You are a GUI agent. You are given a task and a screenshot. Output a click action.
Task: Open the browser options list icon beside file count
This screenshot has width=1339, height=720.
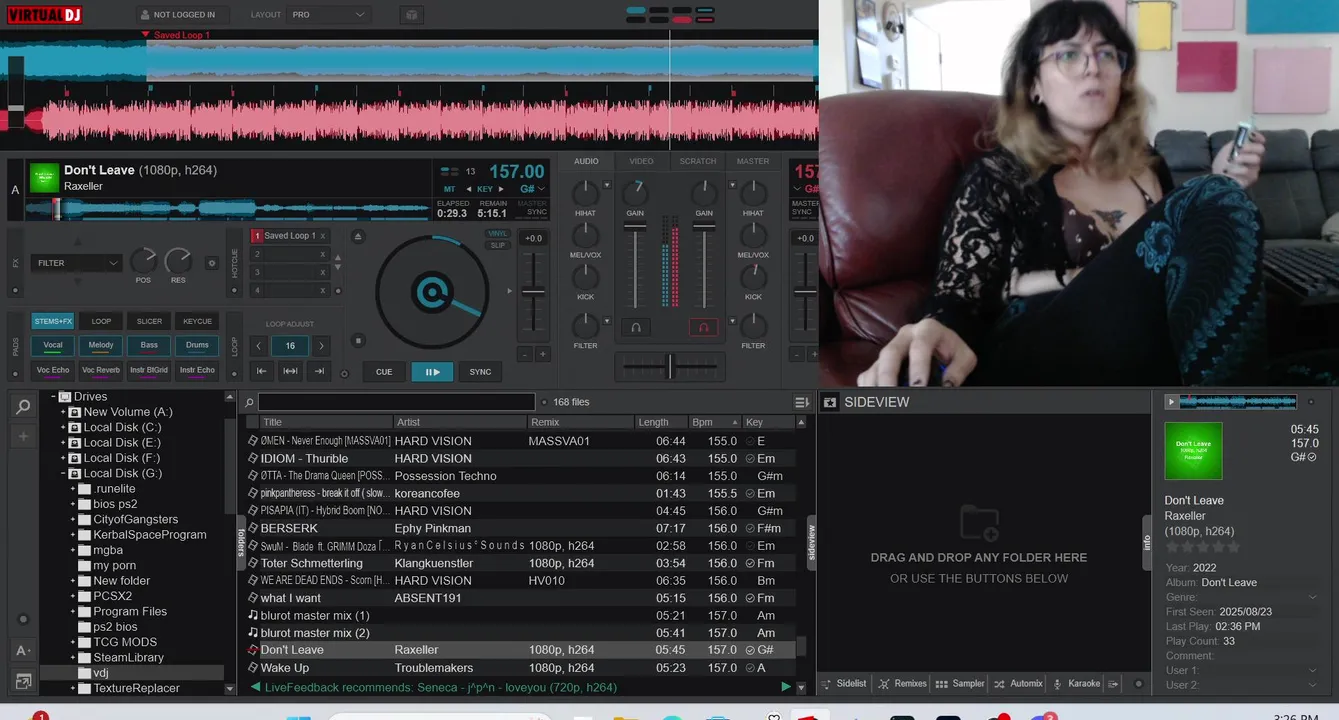pos(802,402)
